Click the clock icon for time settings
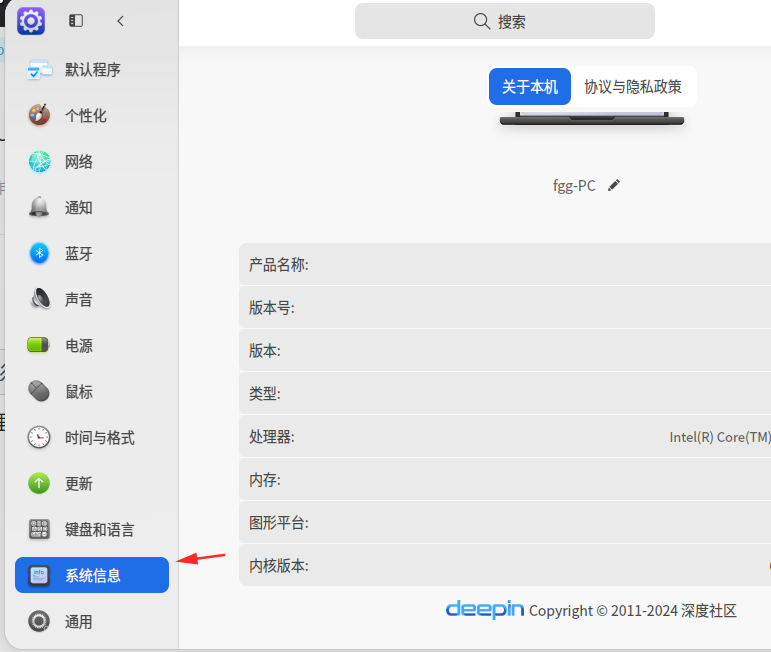The height and width of the screenshot is (652, 771). pos(39,438)
